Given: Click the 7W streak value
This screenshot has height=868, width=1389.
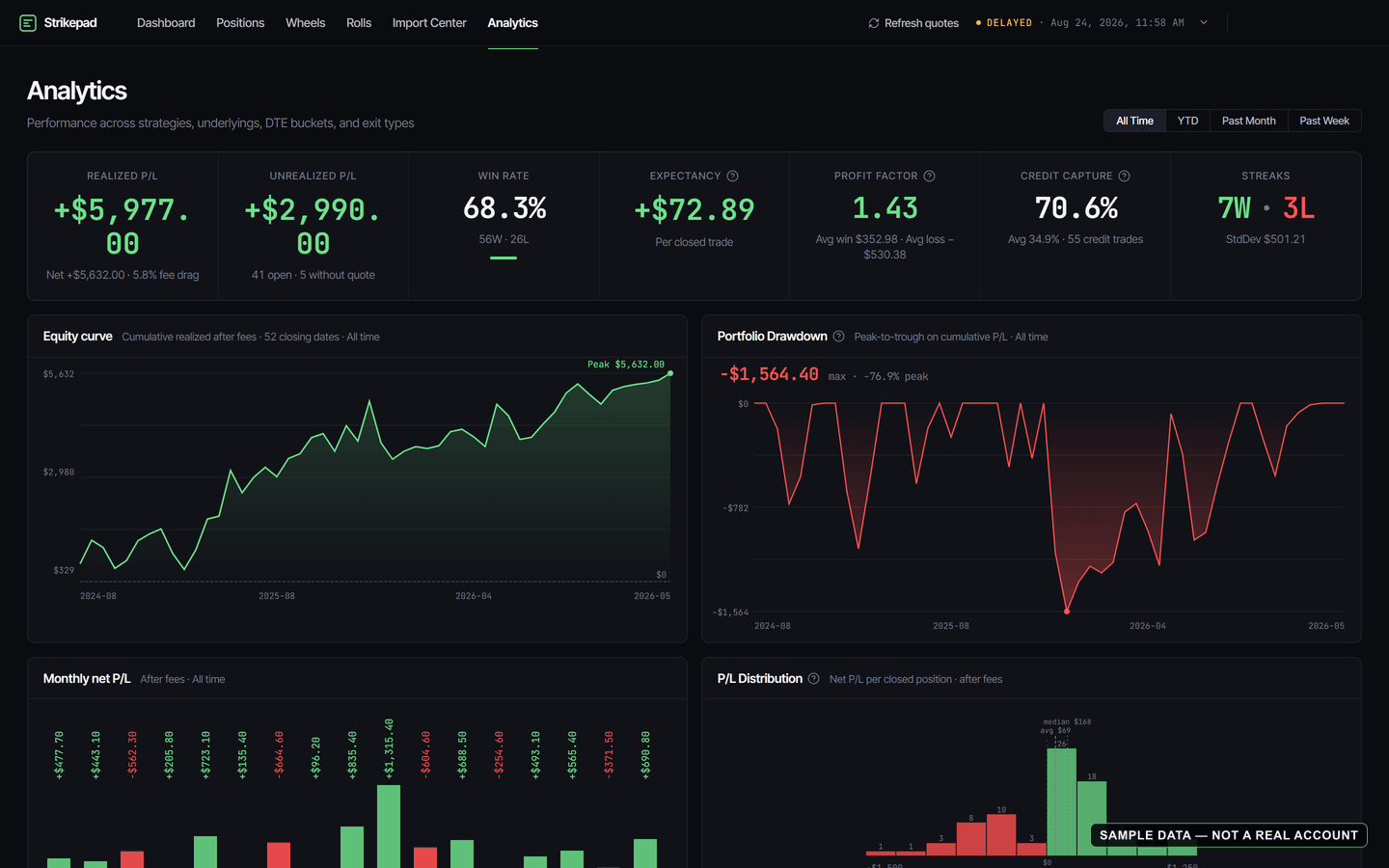Looking at the screenshot, I should 1235,208.
